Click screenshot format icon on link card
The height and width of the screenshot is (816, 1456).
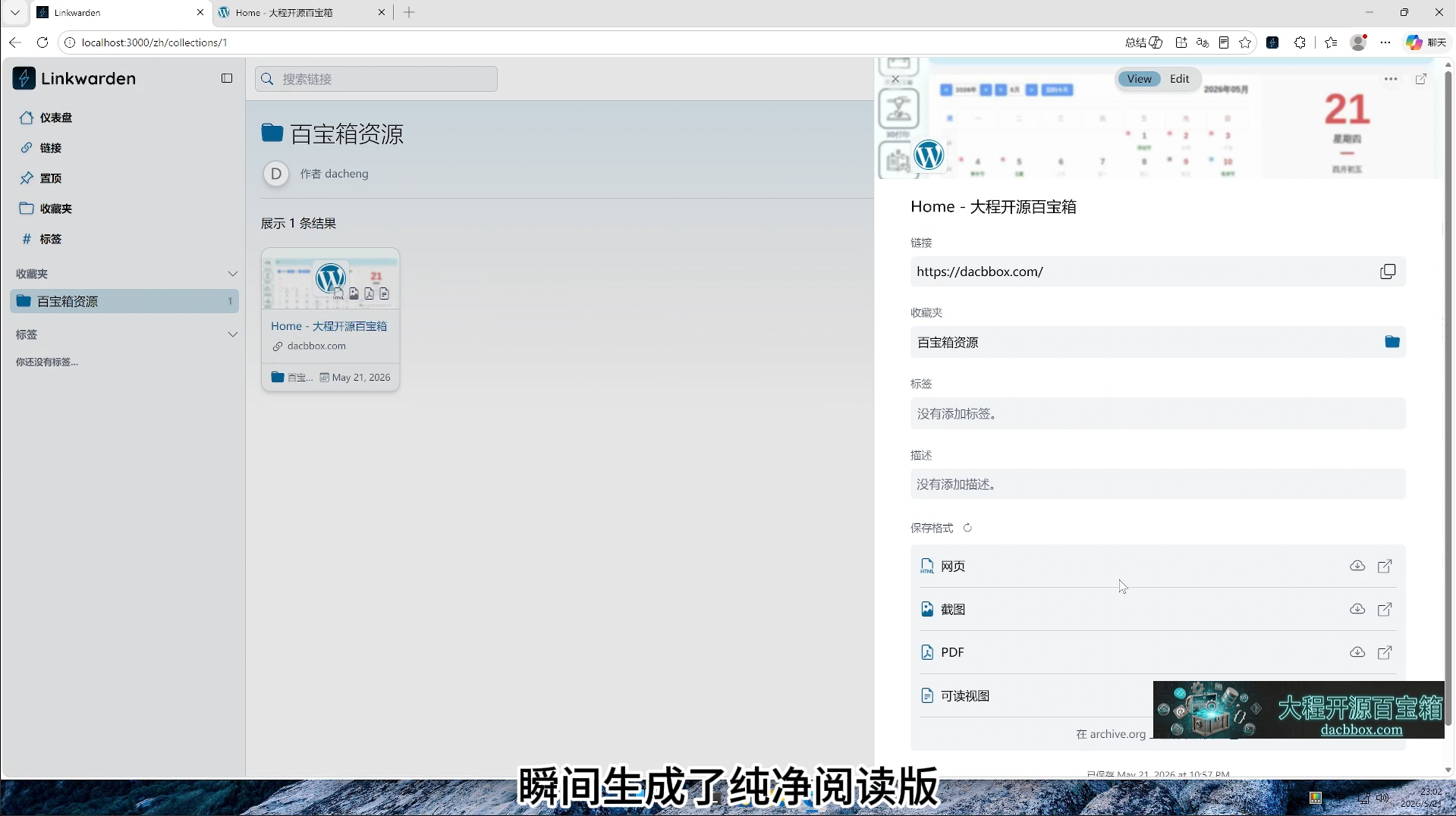(354, 294)
